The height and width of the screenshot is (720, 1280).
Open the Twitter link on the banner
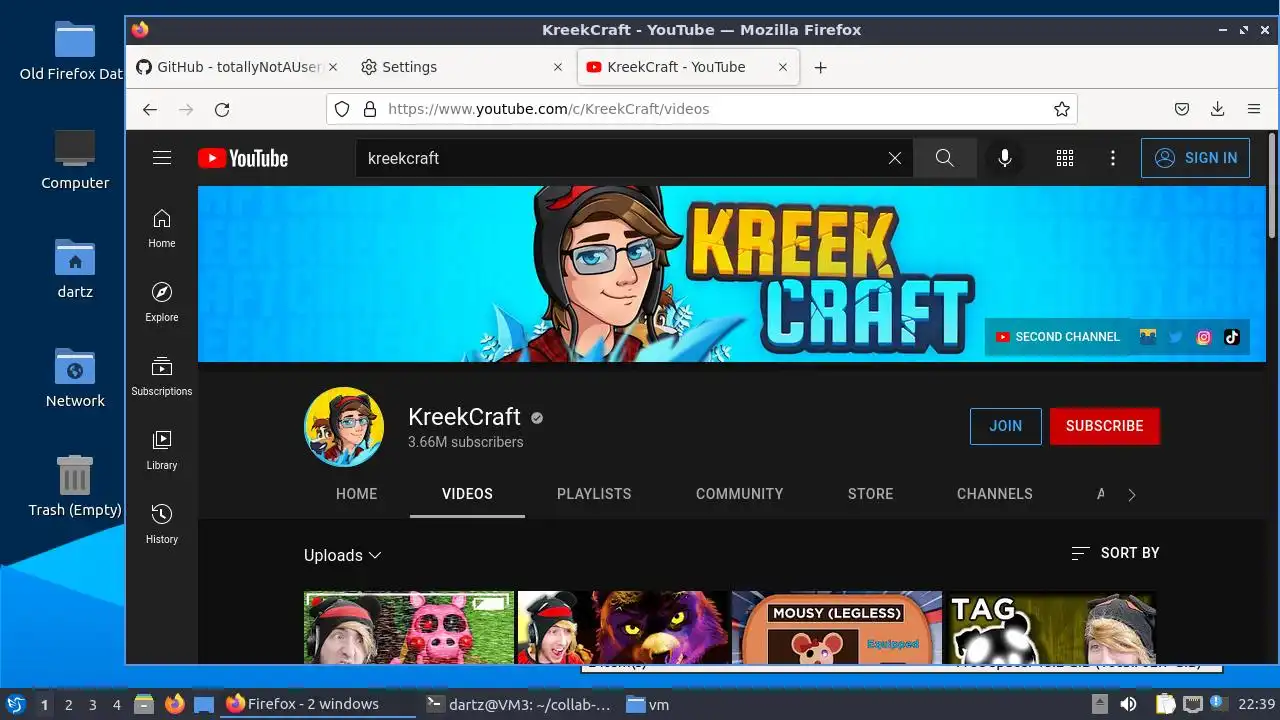(1176, 337)
